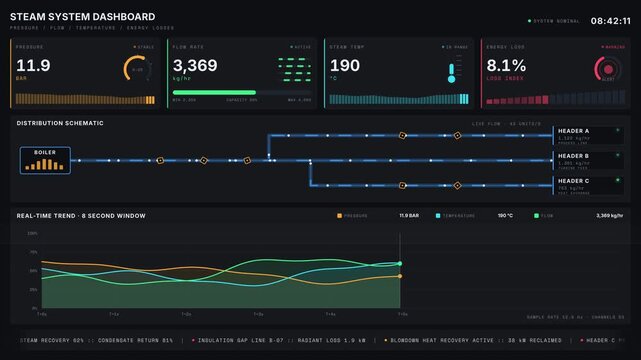Click the orange pressure endpoint on trend
The image size is (641, 360).
click(x=400, y=276)
